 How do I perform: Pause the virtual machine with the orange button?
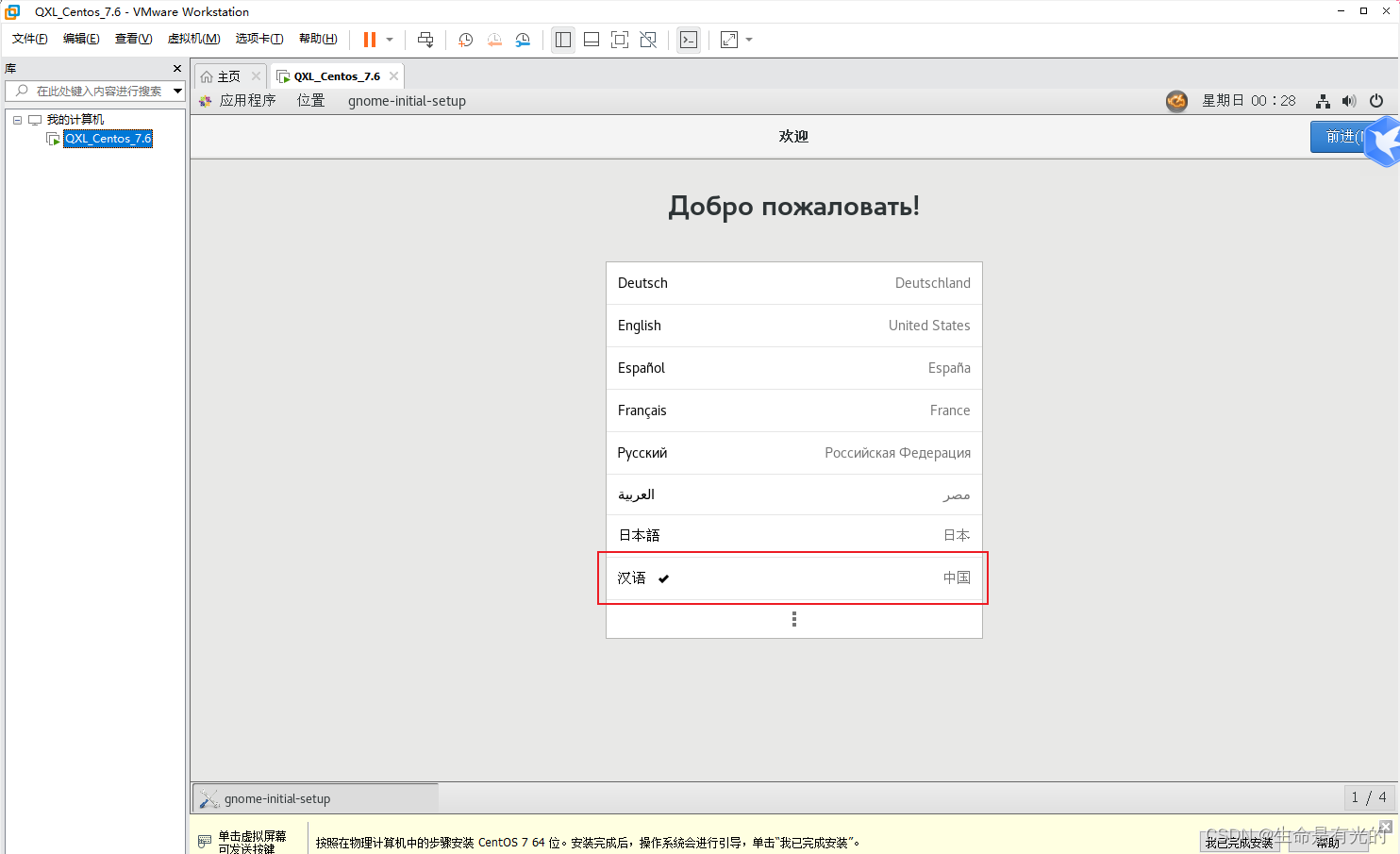point(370,40)
